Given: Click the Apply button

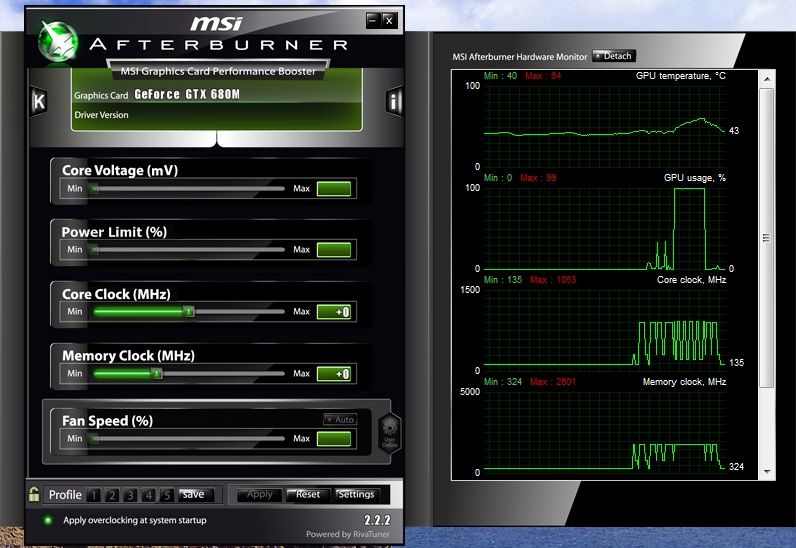Looking at the screenshot, I should click(x=259, y=495).
